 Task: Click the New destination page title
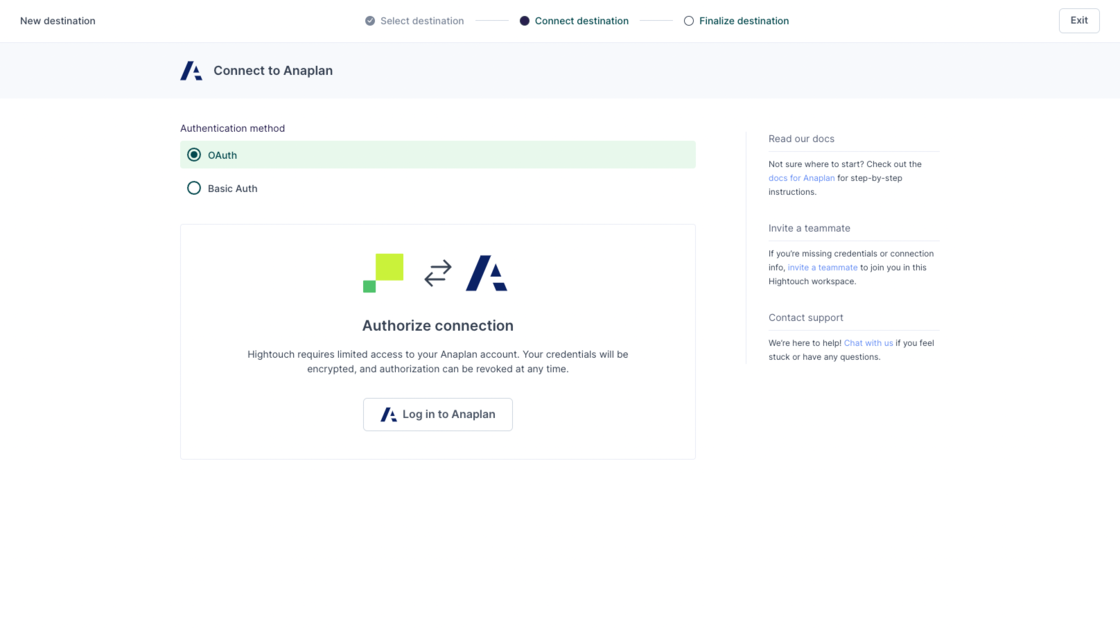coord(58,21)
